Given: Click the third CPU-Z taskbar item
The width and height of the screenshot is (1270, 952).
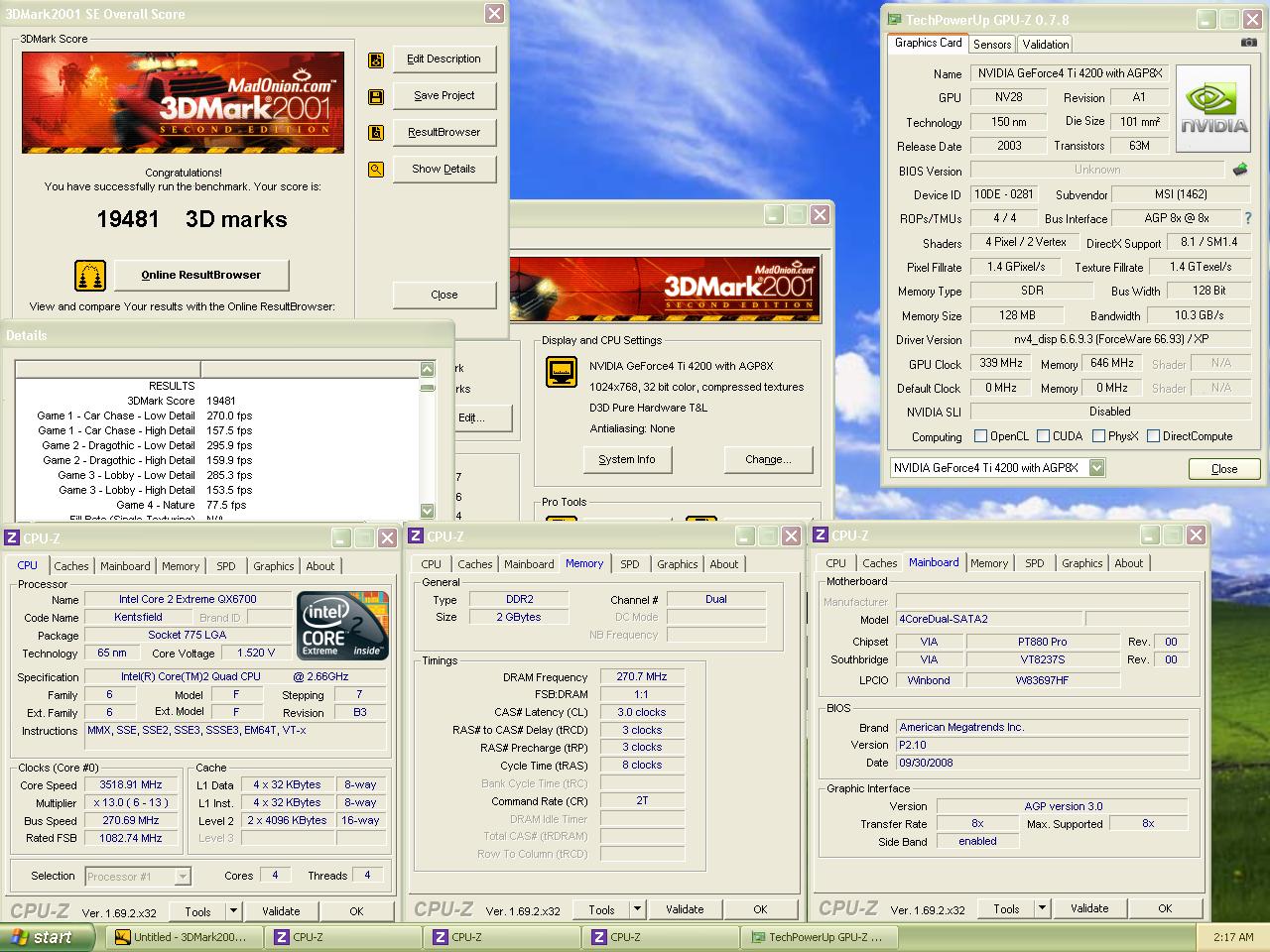Looking at the screenshot, I should [661, 937].
